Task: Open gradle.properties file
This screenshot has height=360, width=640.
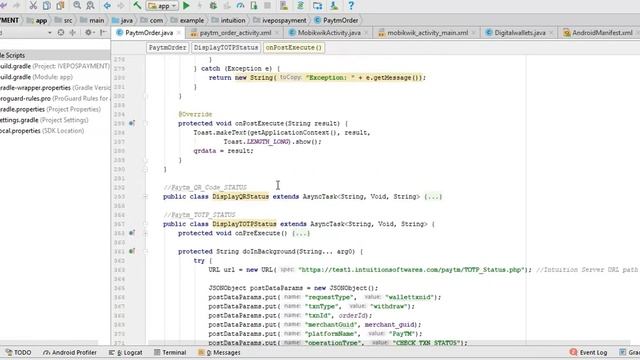Action: pyautogui.click(x=50, y=109)
